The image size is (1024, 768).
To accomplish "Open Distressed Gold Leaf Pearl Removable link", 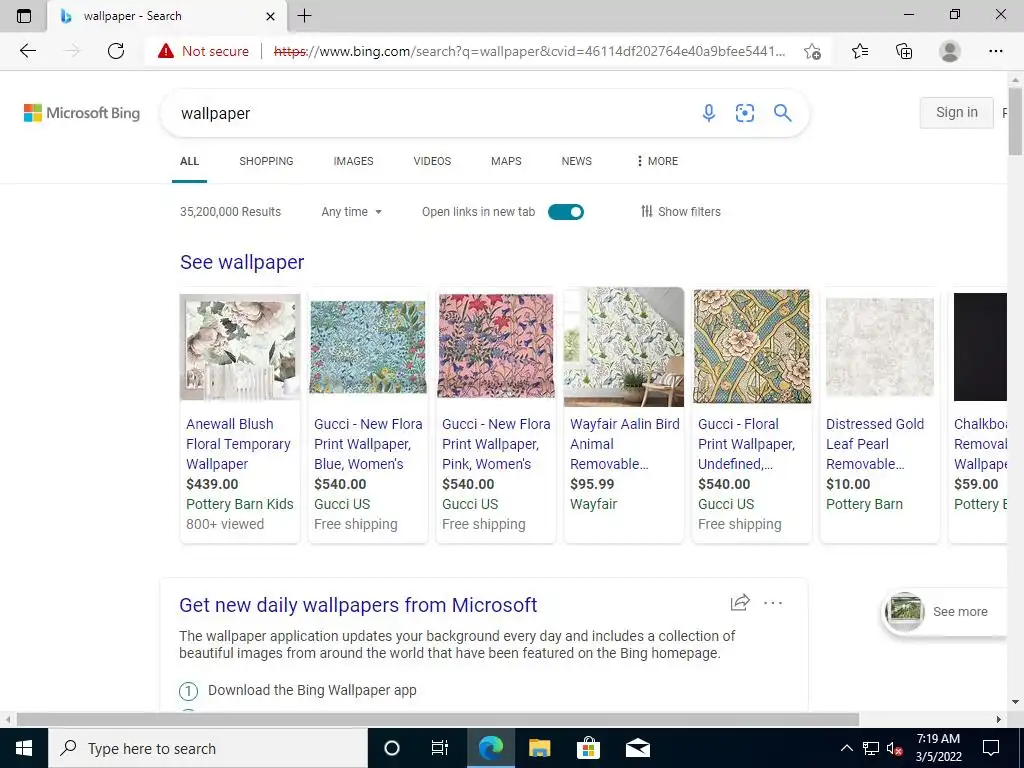I will coord(874,444).
